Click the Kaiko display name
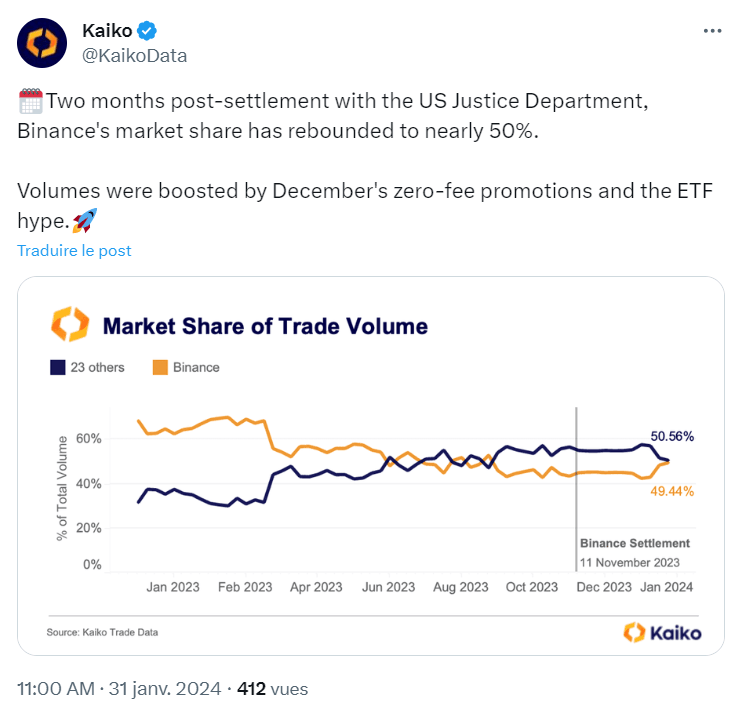Screen dimensions: 739x718 pyautogui.click(x=106, y=32)
